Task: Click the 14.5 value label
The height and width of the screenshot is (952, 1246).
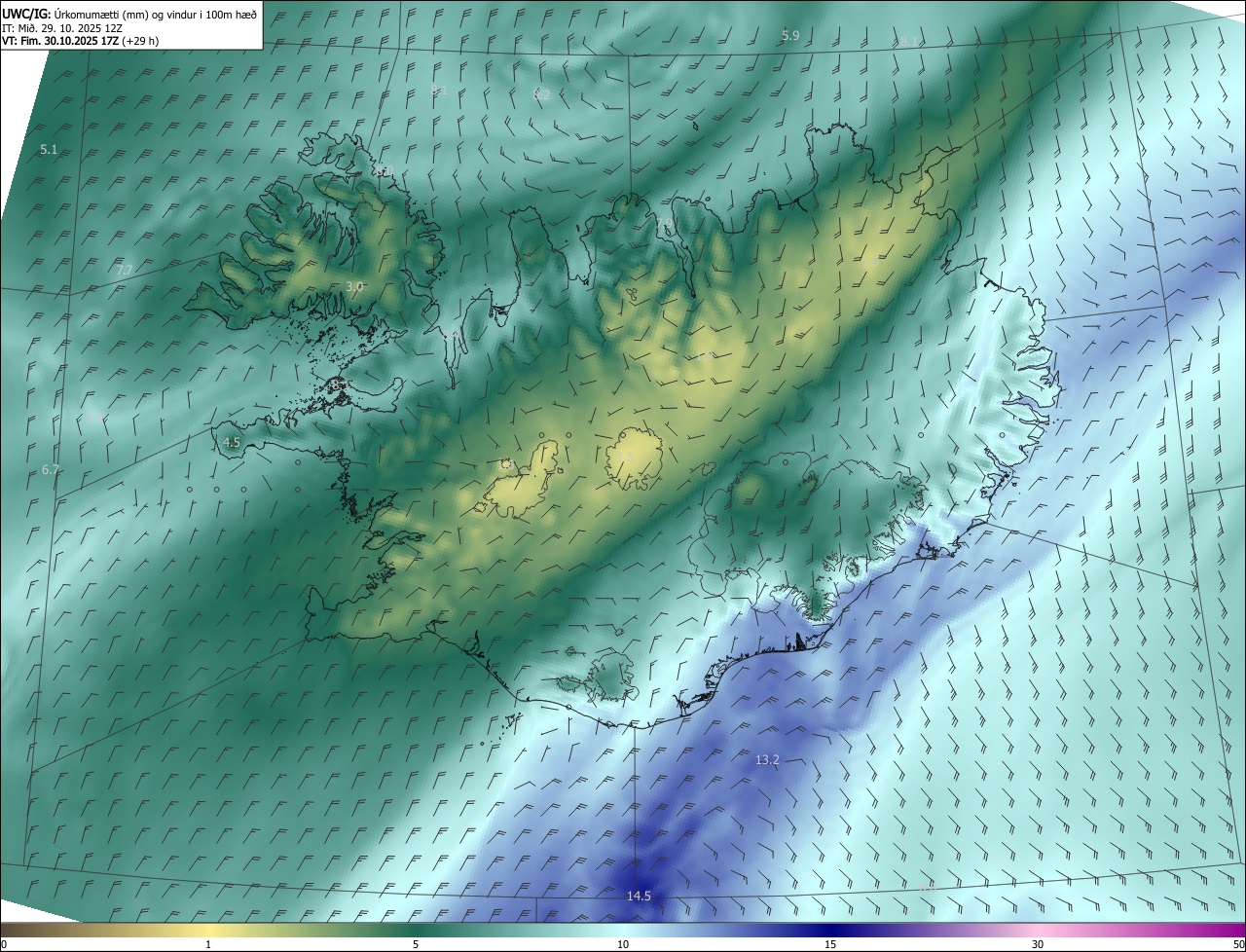Action: (639, 896)
